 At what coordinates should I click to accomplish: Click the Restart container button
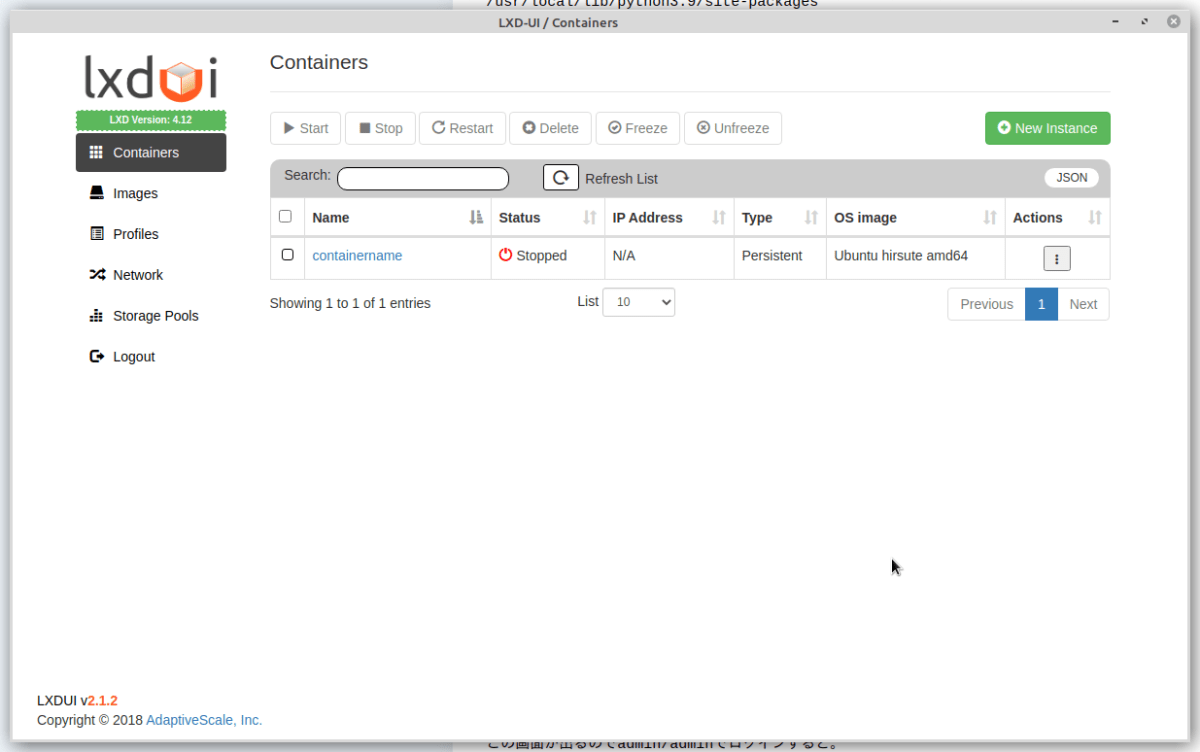click(x=462, y=128)
